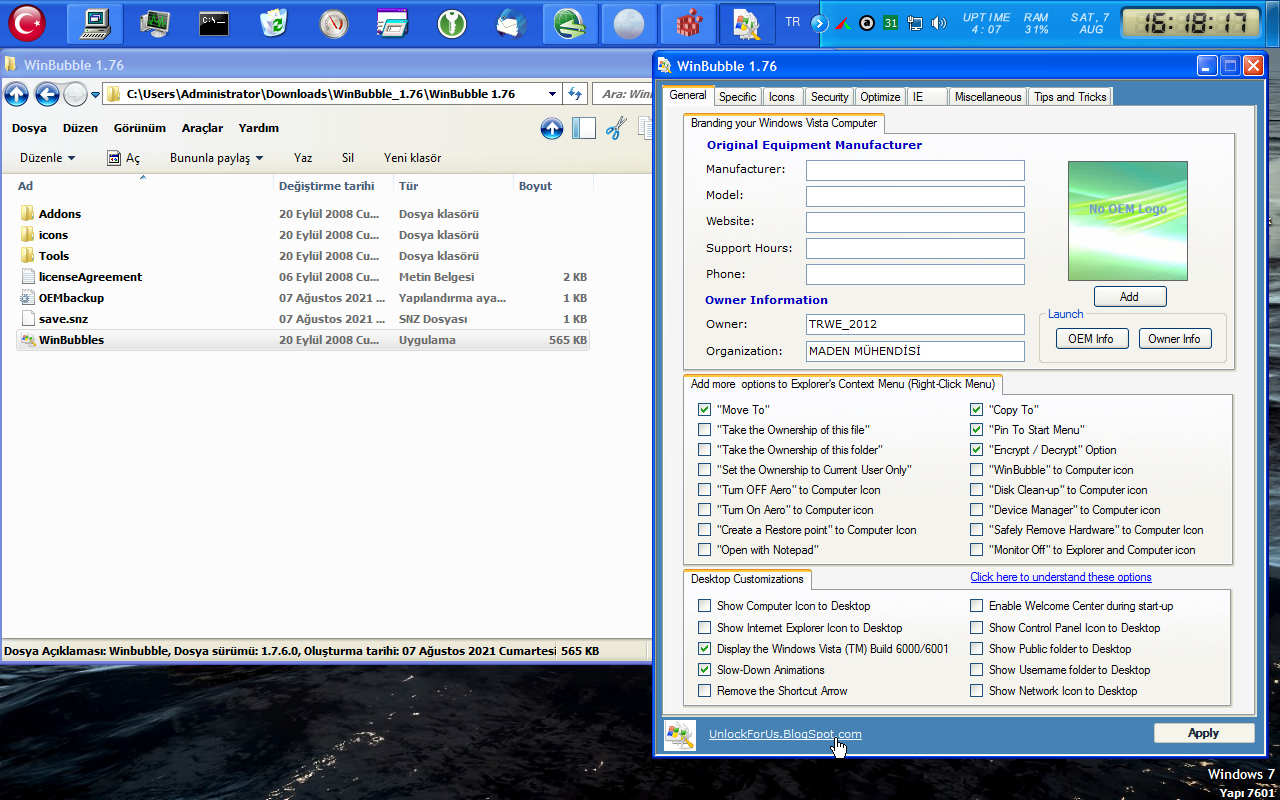The image size is (1280, 800).
Task: Select the Tools folder
Action: point(304,256)
